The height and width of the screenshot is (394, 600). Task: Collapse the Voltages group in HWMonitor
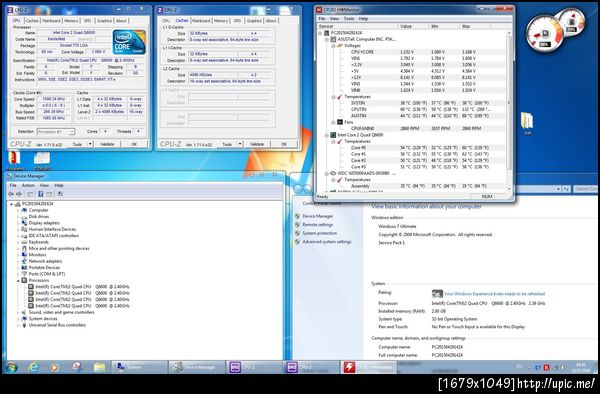[x=333, y=46]
